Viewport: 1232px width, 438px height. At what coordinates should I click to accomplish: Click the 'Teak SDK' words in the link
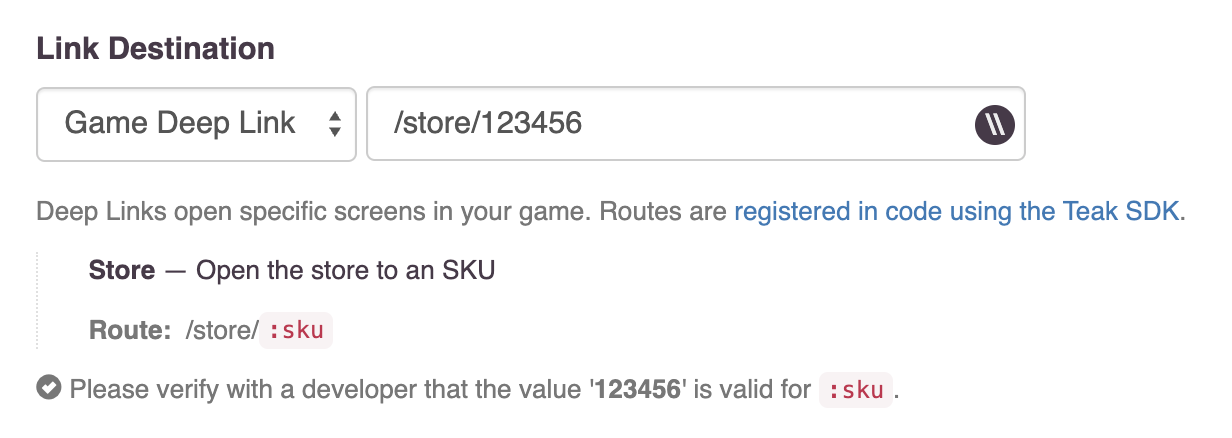(1131, 212)
